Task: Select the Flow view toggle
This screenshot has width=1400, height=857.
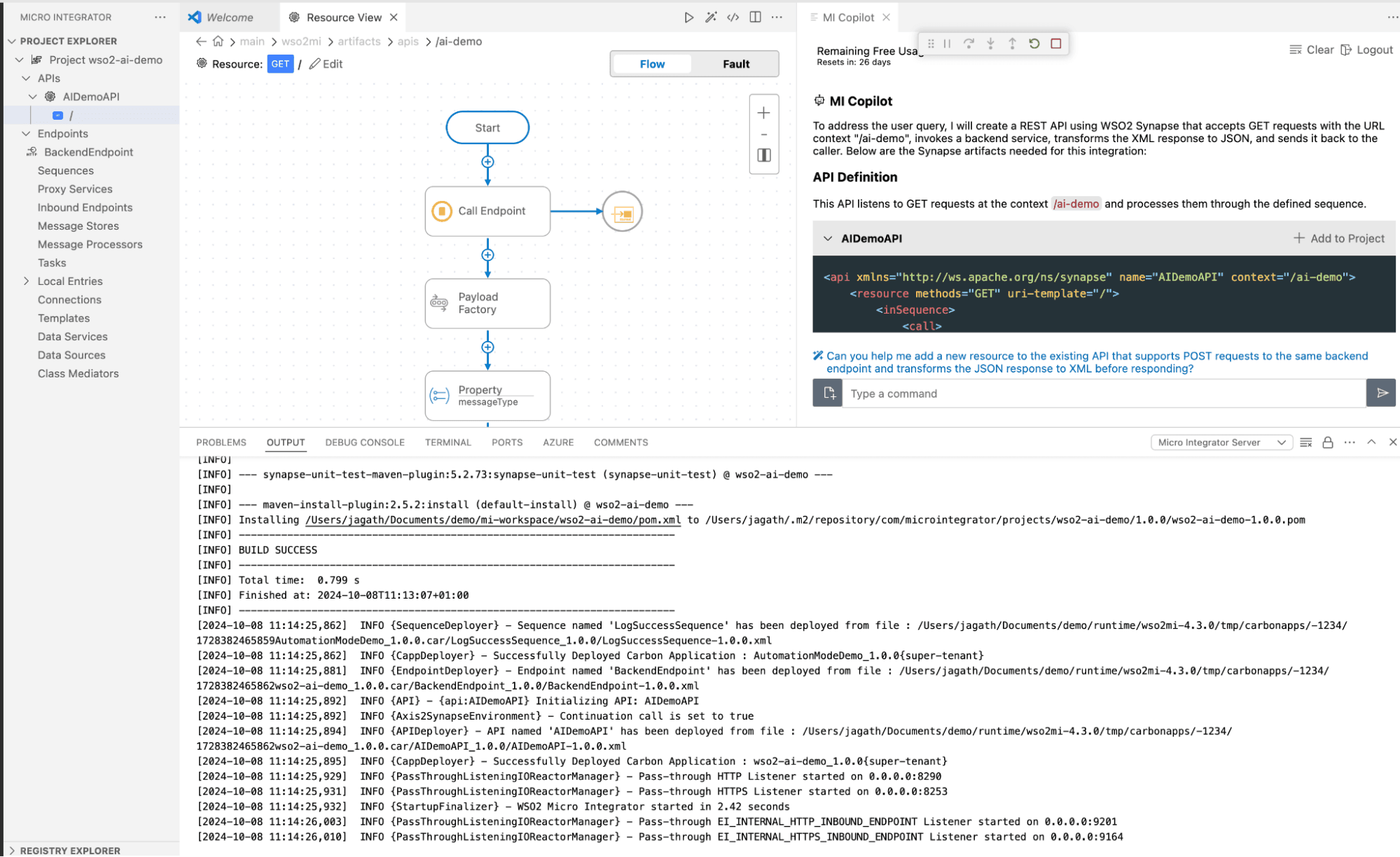Action: point(652,64)
